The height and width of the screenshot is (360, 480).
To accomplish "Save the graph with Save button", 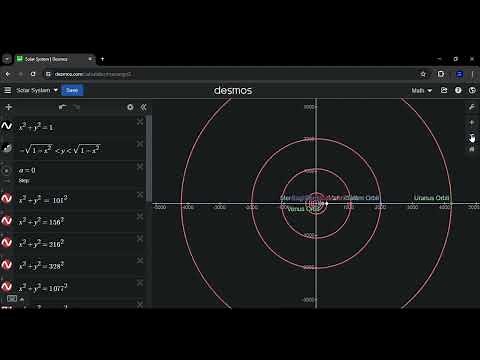I will click(x=72, y=90).
